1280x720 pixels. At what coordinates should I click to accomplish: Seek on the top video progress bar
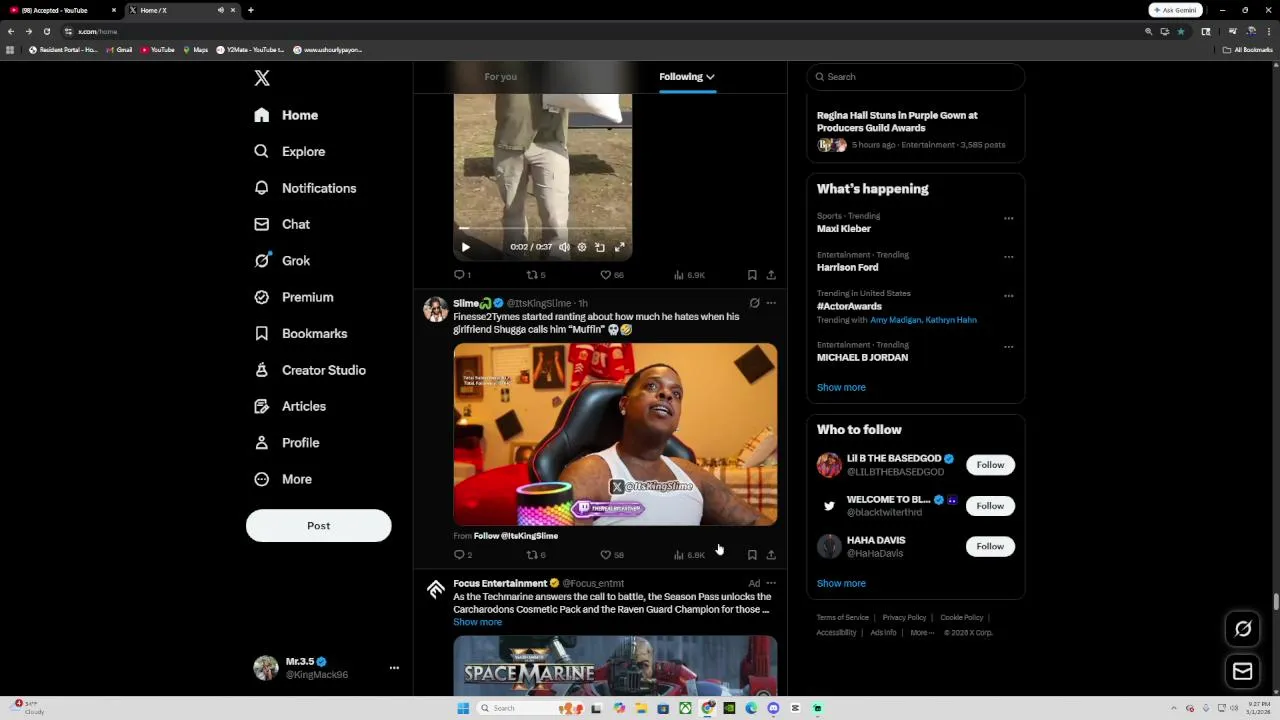tap(543, 229)
